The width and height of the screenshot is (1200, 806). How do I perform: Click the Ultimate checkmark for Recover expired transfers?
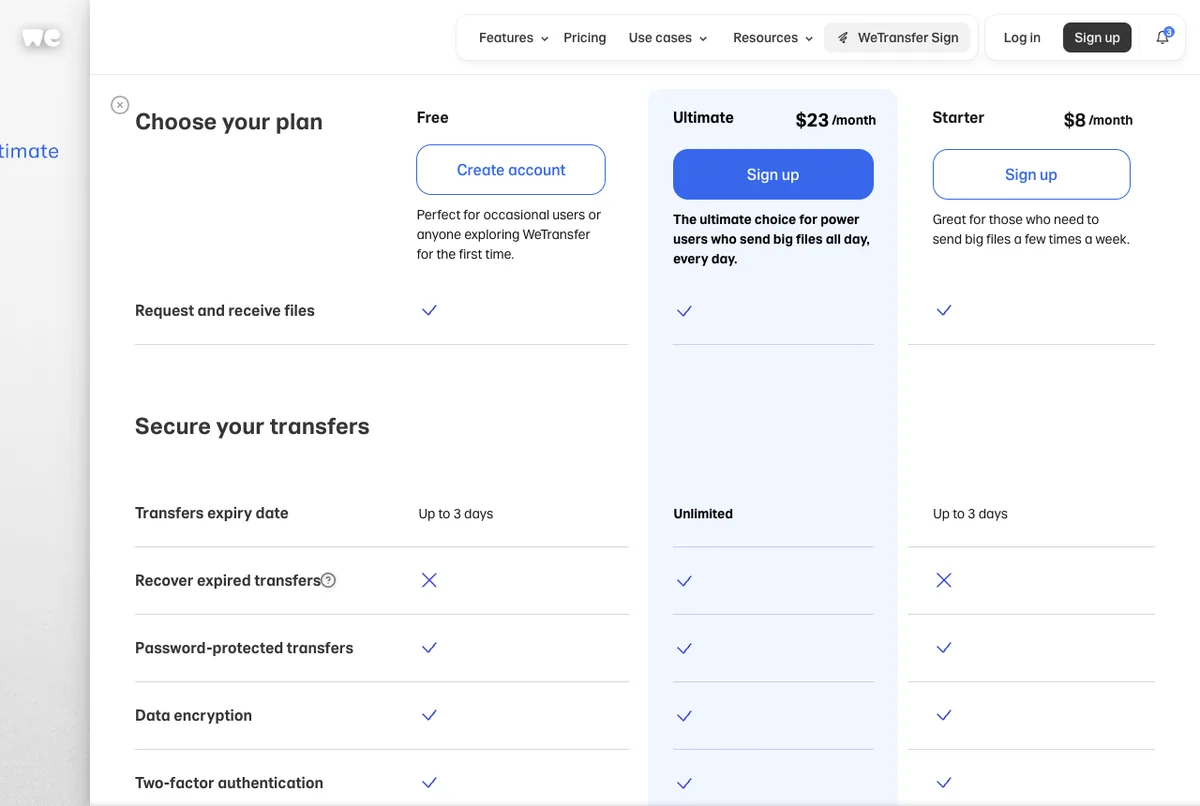click(x=684, y=581)
